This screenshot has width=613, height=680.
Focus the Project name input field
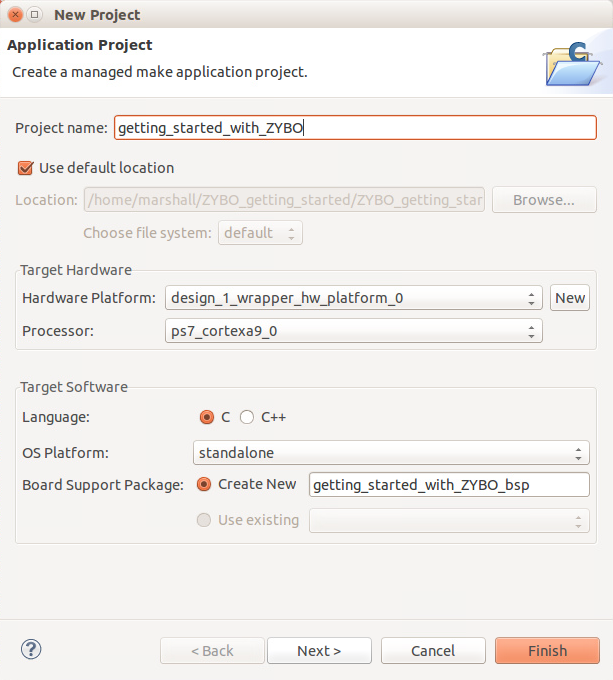(355, 128)
